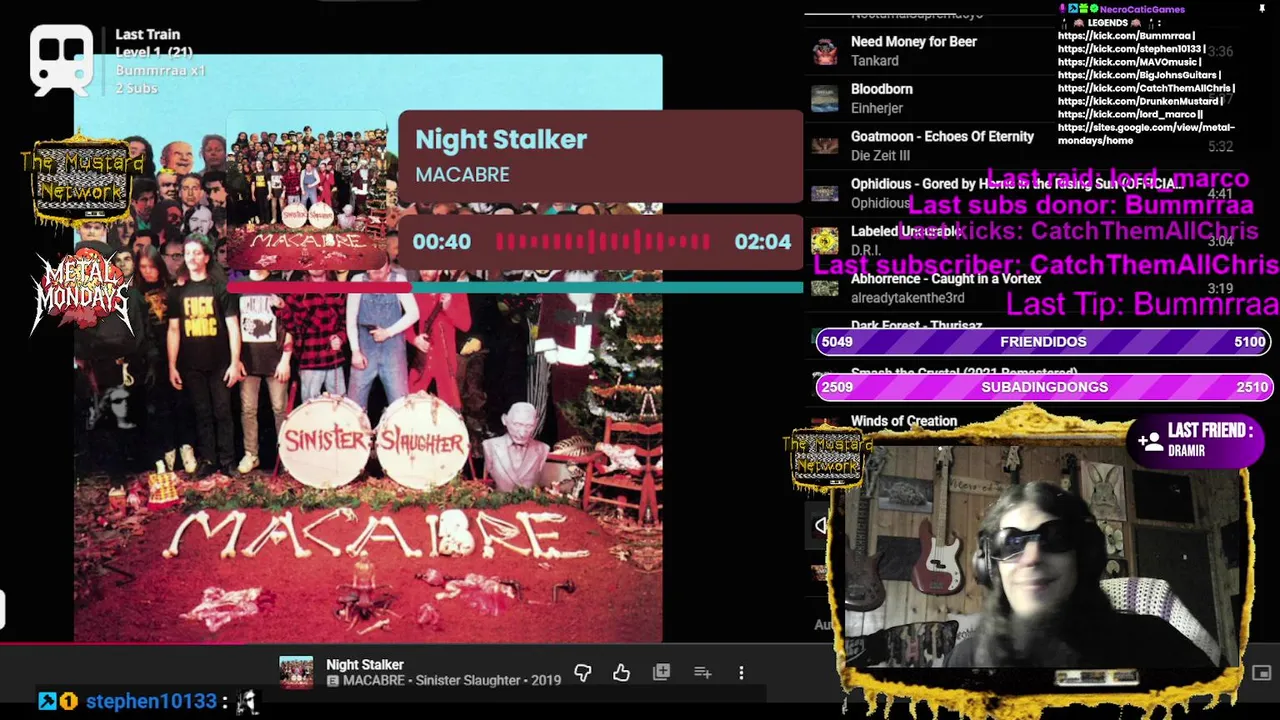Screen dimensions: 1280x720
Task: Select 'Goatmoon - Echoes Of Eternity' in queue
Action: click(x=942, y=137)
